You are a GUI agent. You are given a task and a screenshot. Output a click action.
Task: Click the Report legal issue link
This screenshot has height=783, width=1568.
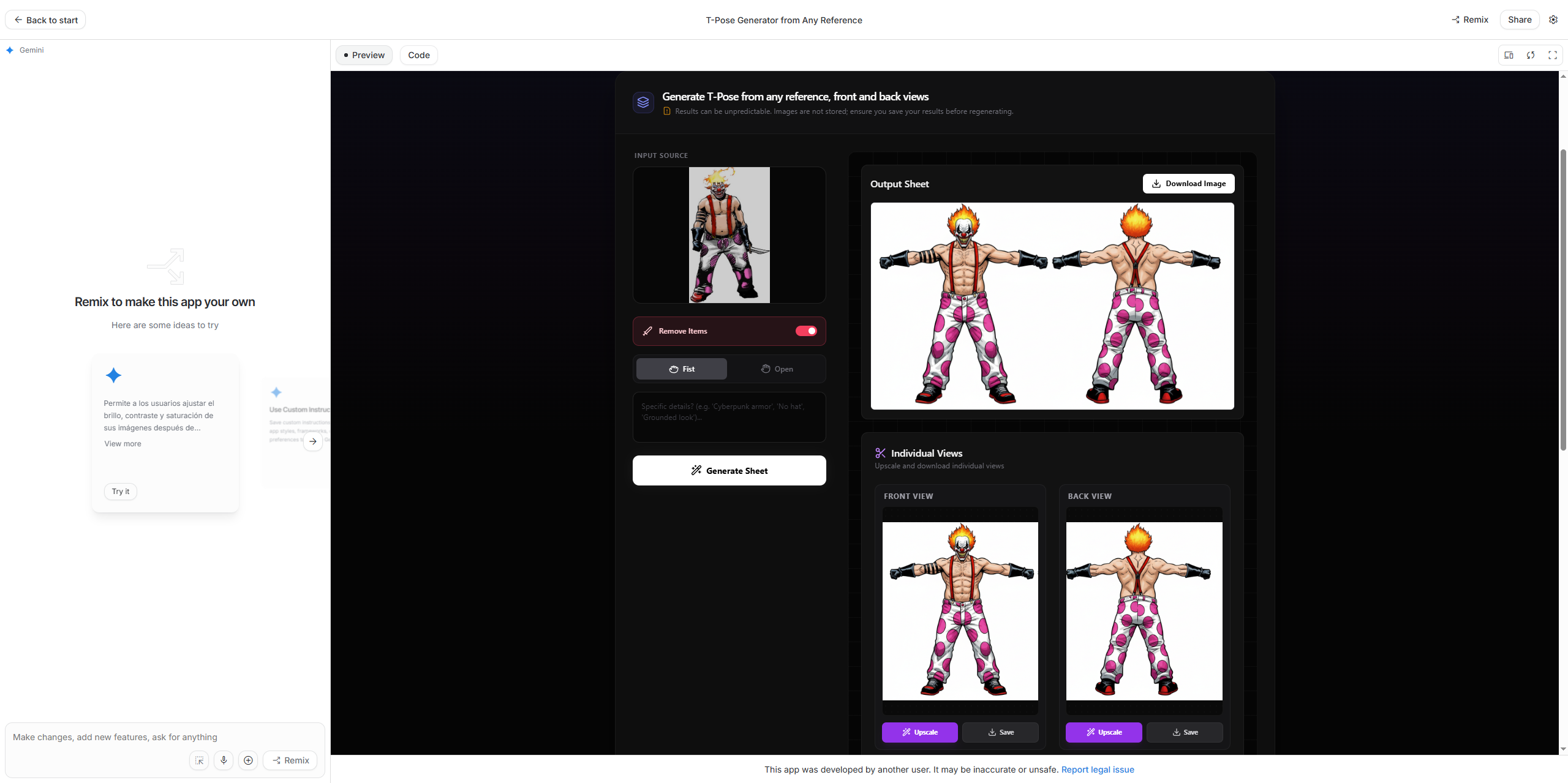tap(1098, 770)
